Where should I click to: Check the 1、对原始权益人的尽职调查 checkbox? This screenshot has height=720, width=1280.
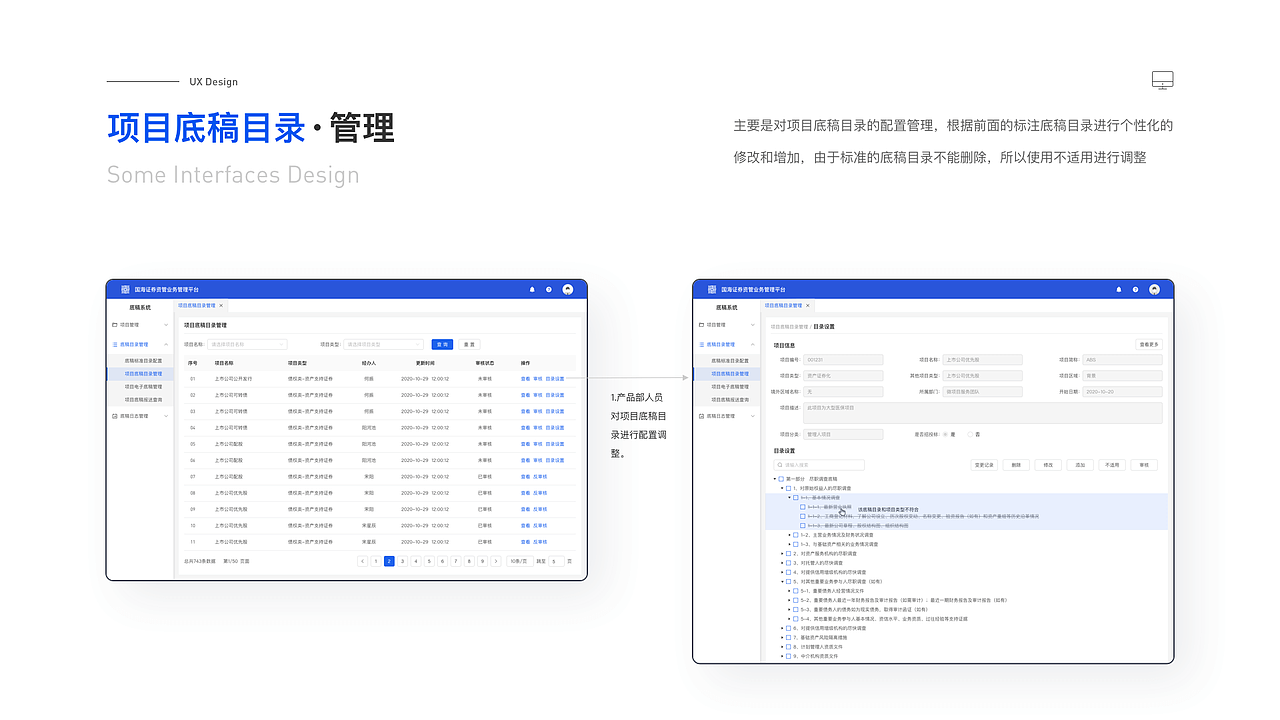(x=788, y=488)
